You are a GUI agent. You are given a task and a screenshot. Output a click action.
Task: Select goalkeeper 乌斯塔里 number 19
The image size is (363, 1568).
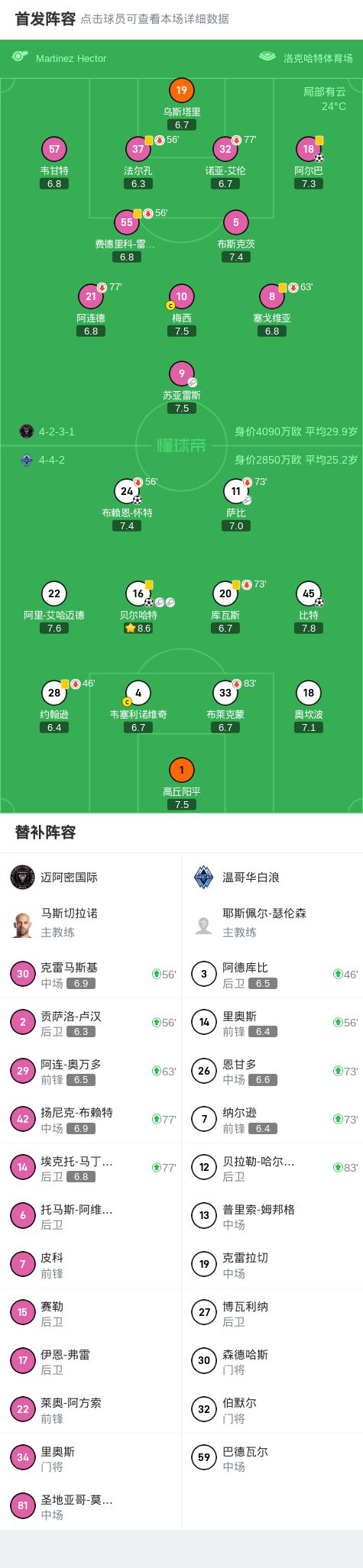(182, 90)
